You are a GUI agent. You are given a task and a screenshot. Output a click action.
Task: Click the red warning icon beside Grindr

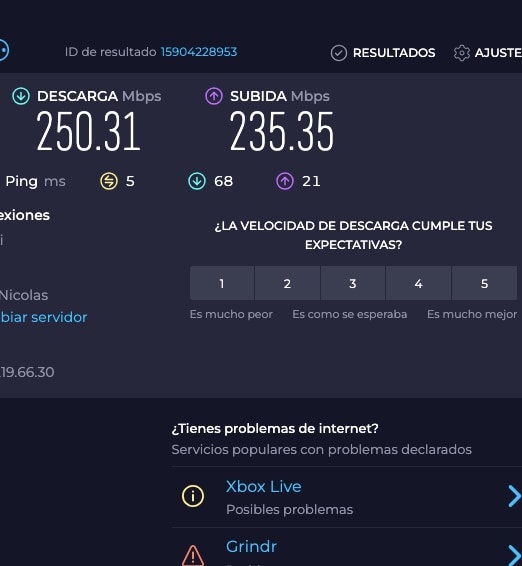[193, 556]
